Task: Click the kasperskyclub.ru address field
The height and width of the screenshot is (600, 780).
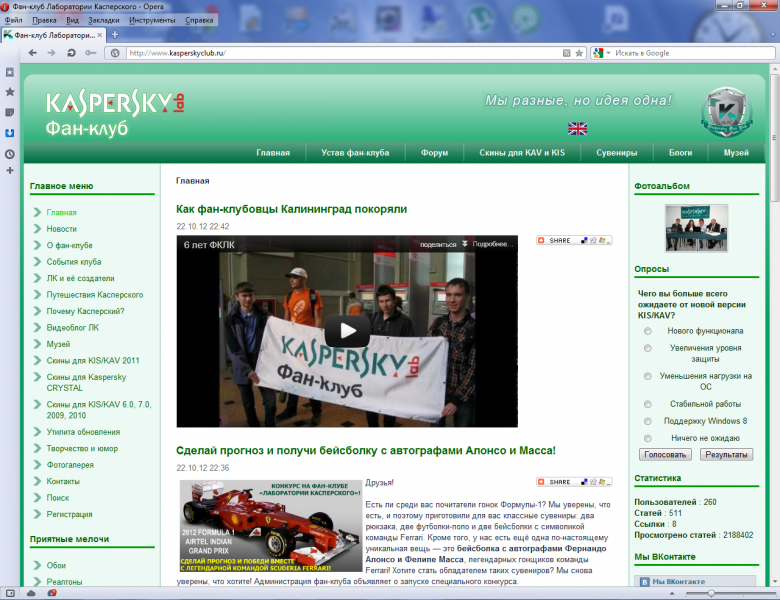Action: pos(343,53)
